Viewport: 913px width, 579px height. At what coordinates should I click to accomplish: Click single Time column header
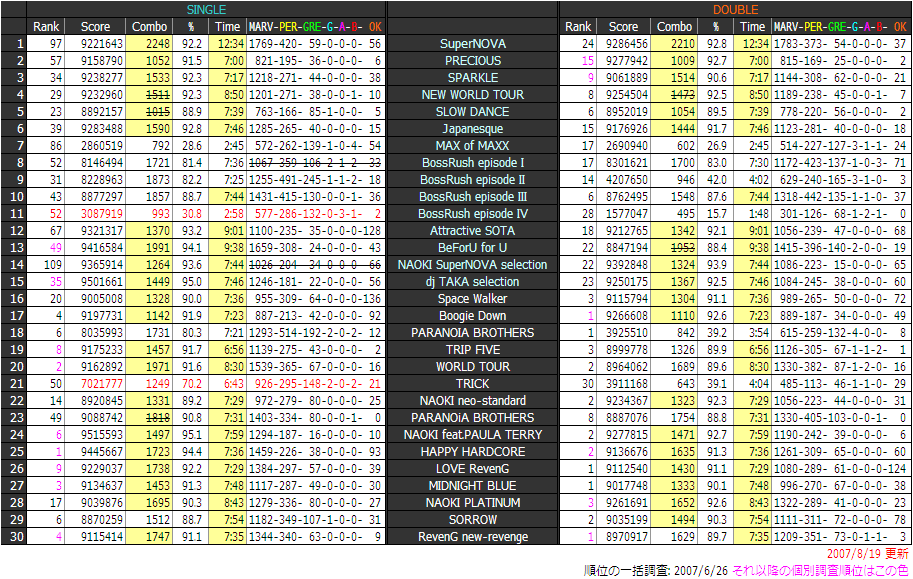tap(227, 27)
